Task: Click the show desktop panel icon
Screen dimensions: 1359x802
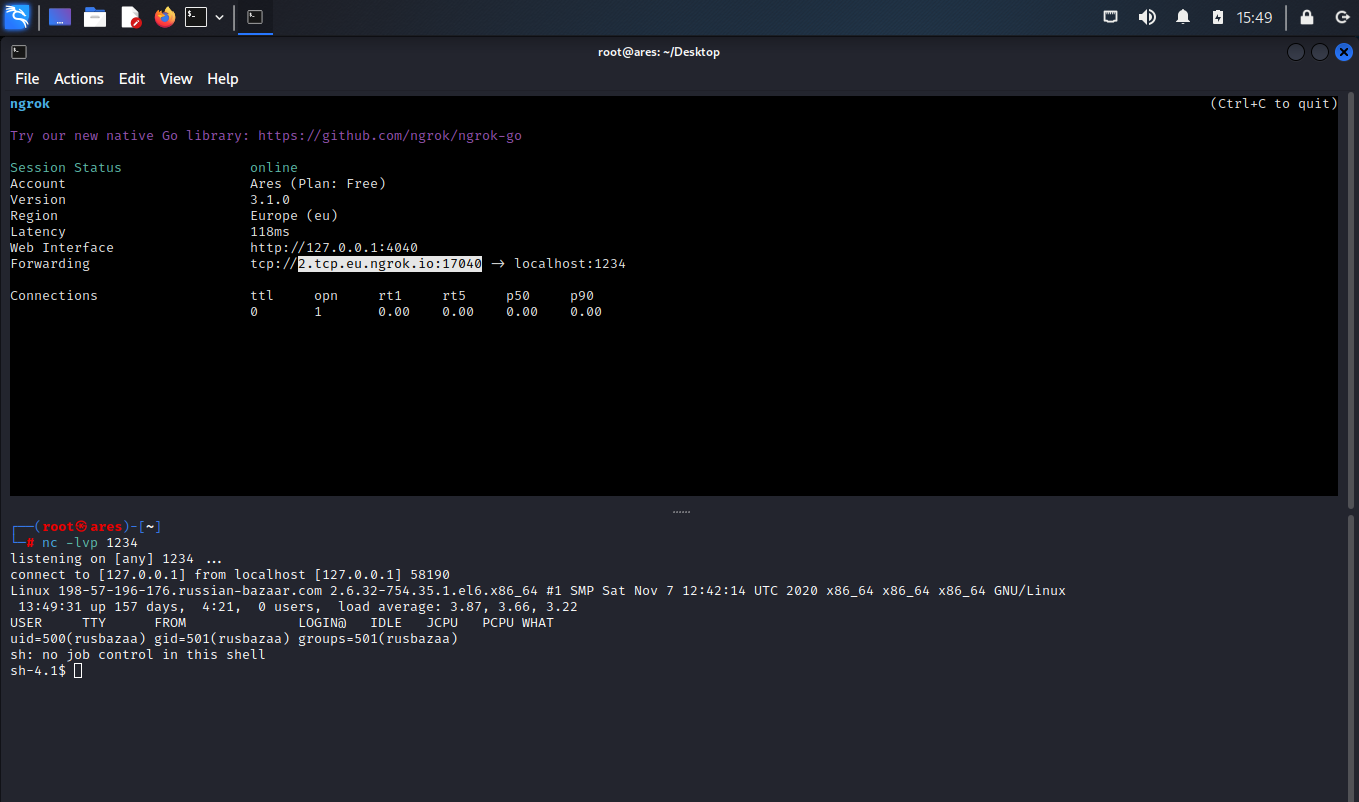Action: click(60, 17)
